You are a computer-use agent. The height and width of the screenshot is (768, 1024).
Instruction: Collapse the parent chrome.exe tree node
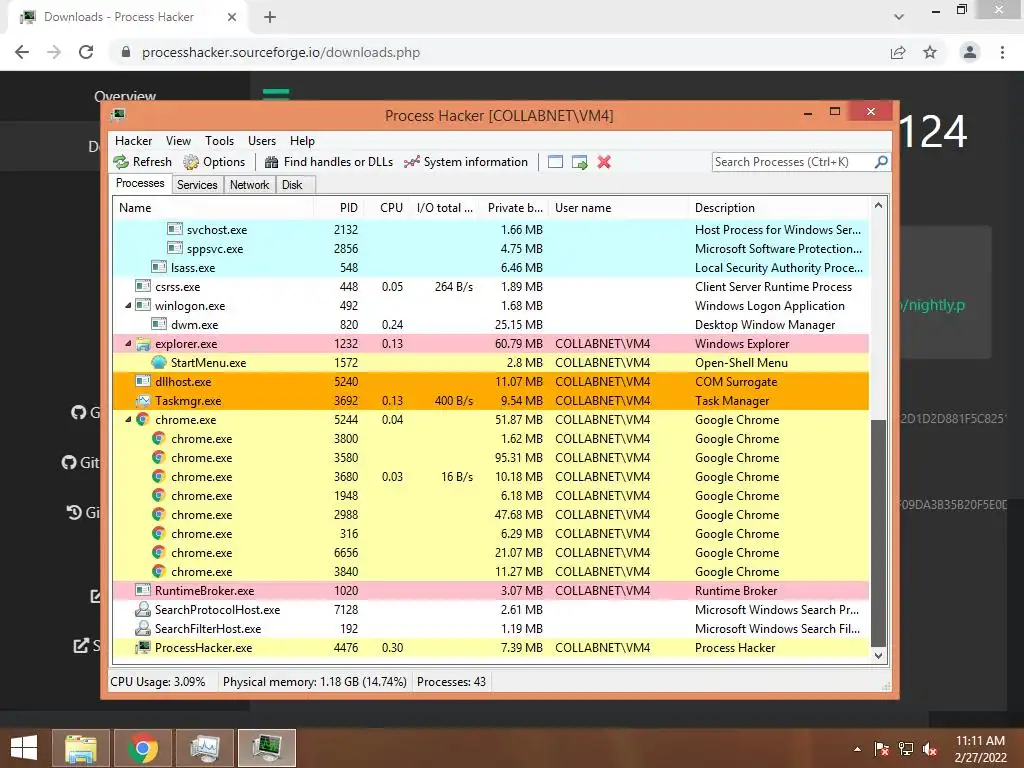[128, 420]
